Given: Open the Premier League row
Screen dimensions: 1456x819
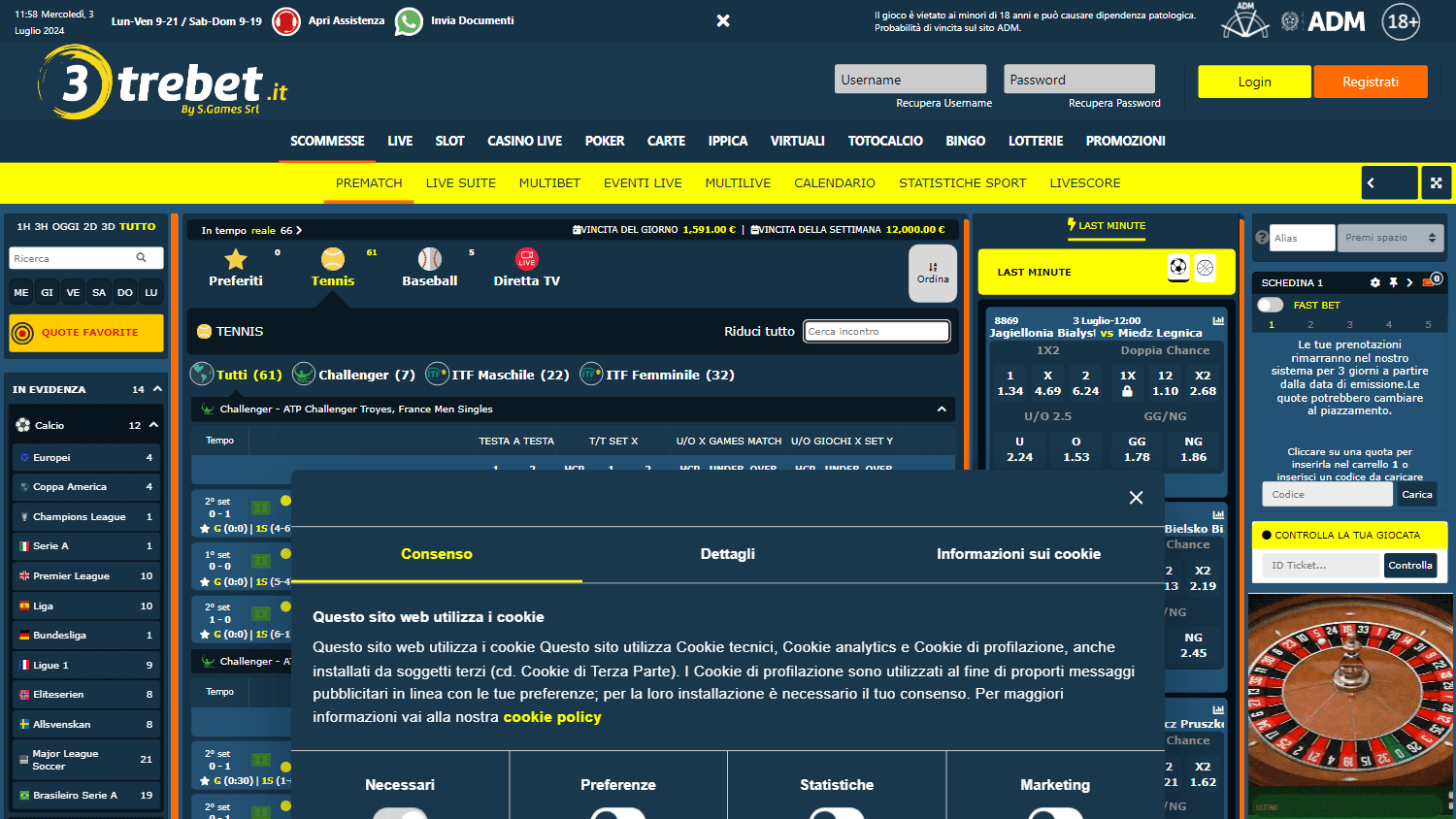Looking at the screenshot, I should click(x=86, y=575).
